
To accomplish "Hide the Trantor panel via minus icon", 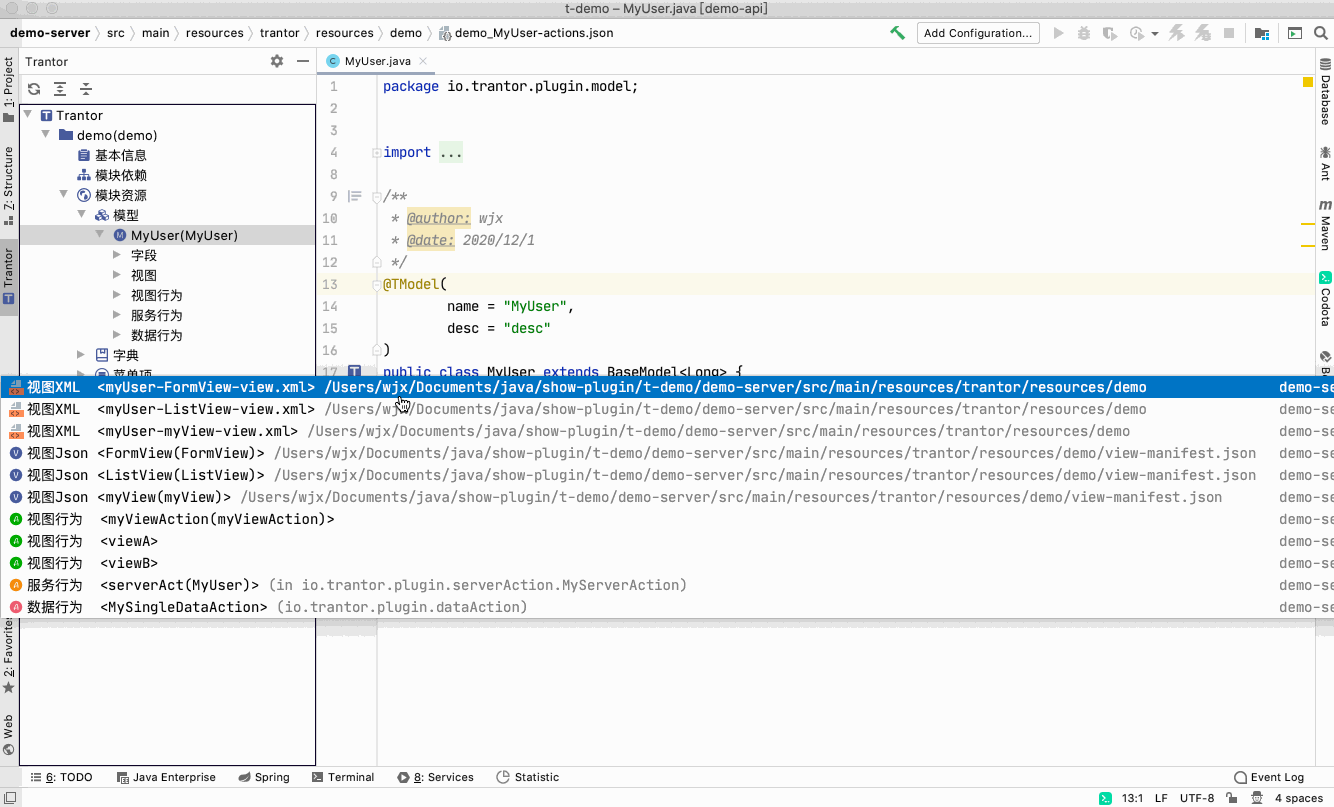I will (x=303, y=61).
